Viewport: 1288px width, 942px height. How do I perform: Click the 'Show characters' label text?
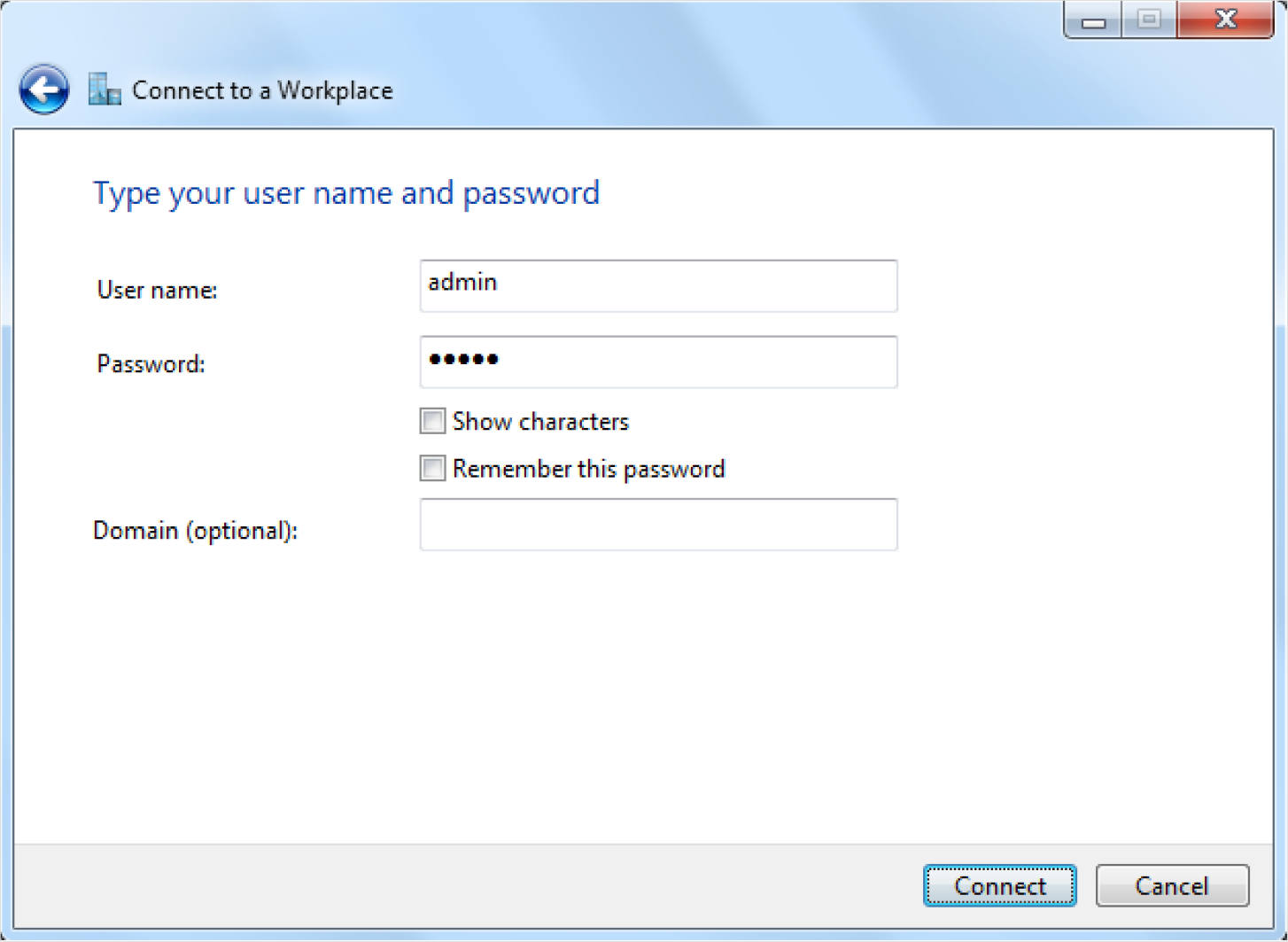(540, 422)
